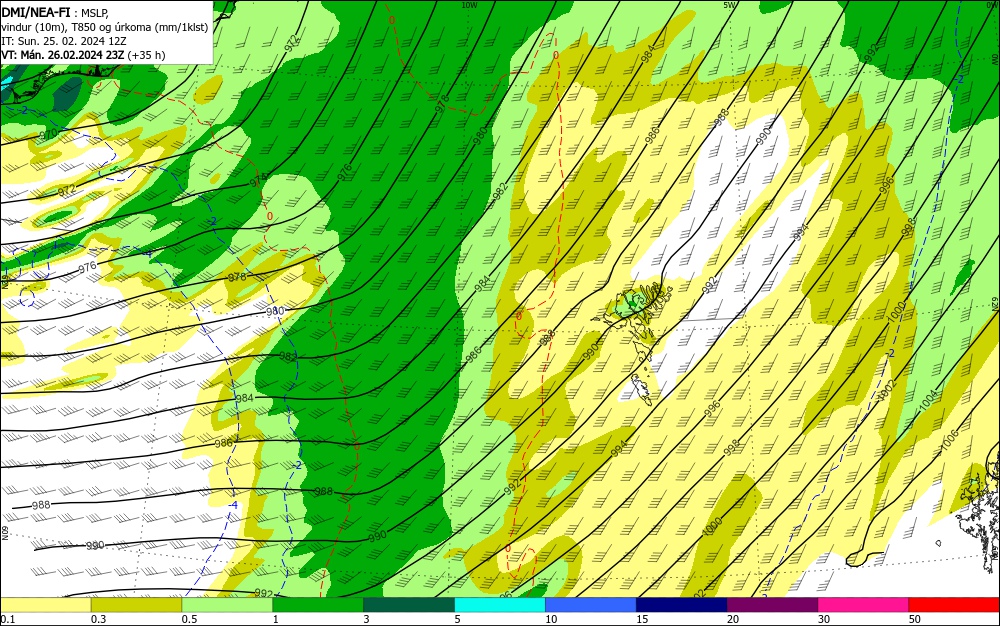Screen dimensions: 1000x626
Task: Click the magenta 30–50 legend swatch
Action: pyautogui.click(x=864, y=604)
